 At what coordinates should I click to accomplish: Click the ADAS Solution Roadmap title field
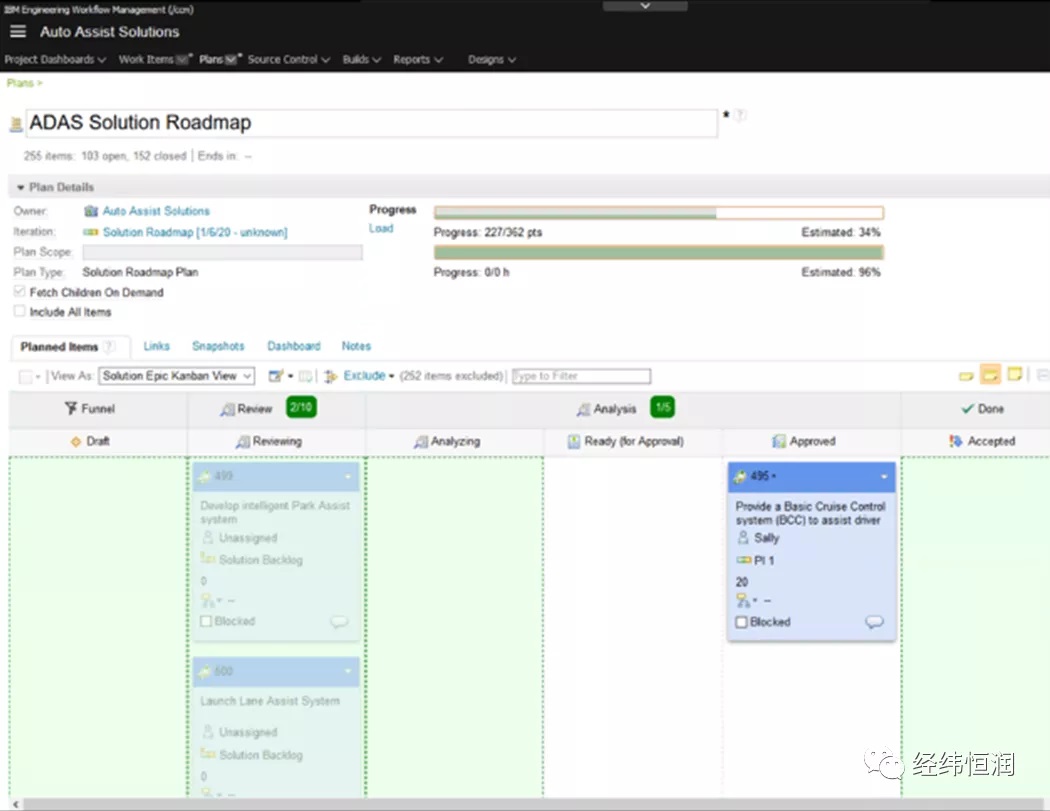click(x=372, y=123)
